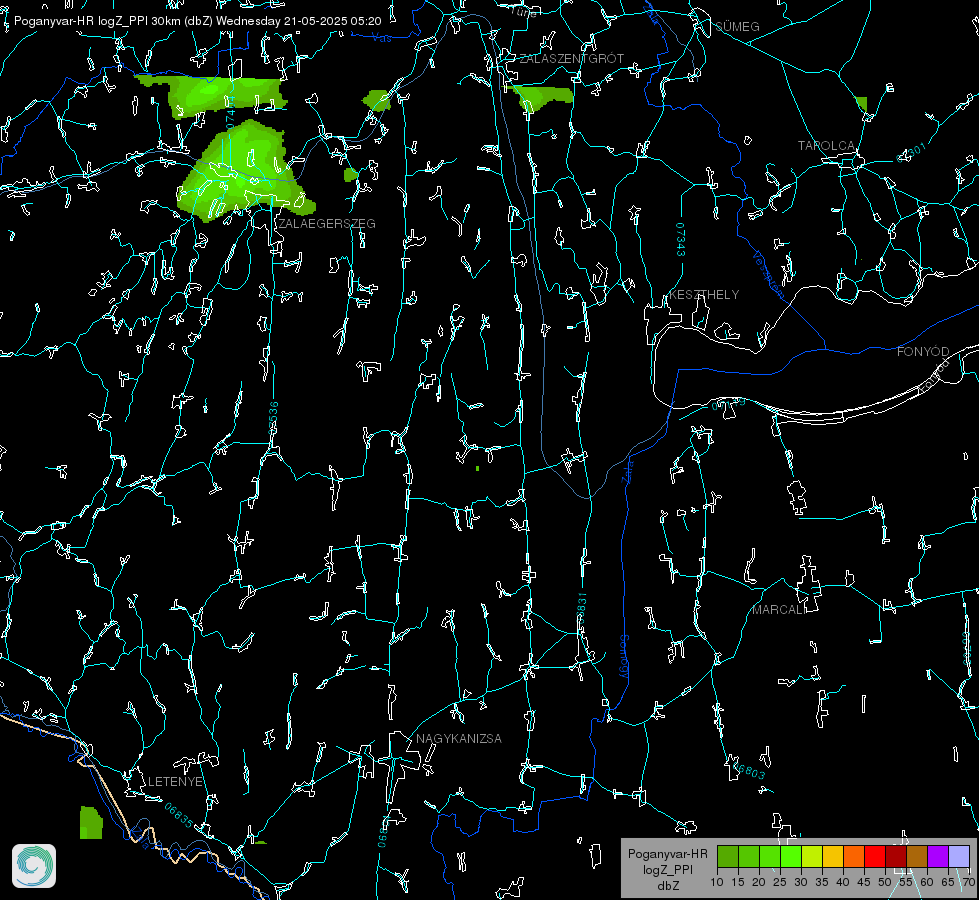Click the LETENYE city label
Image resolution: width=979 pixels, height=900 pixels.
(175, 782)
